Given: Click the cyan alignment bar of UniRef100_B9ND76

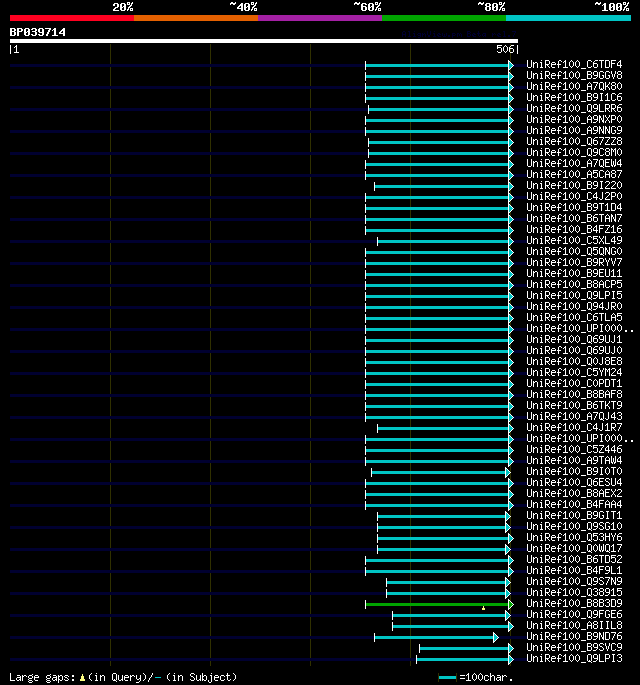Looking at the screenshot, I should 434,637.
